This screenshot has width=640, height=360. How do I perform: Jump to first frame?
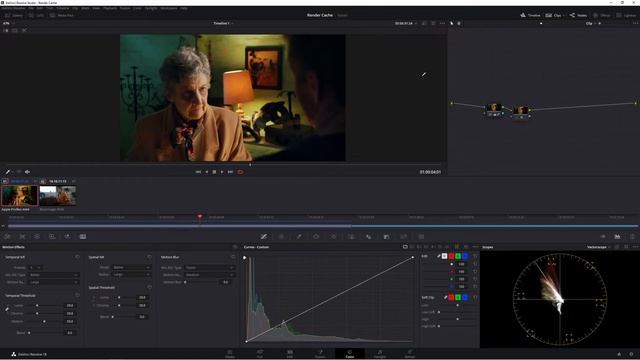pyautogui.click(x=198, y=172)
